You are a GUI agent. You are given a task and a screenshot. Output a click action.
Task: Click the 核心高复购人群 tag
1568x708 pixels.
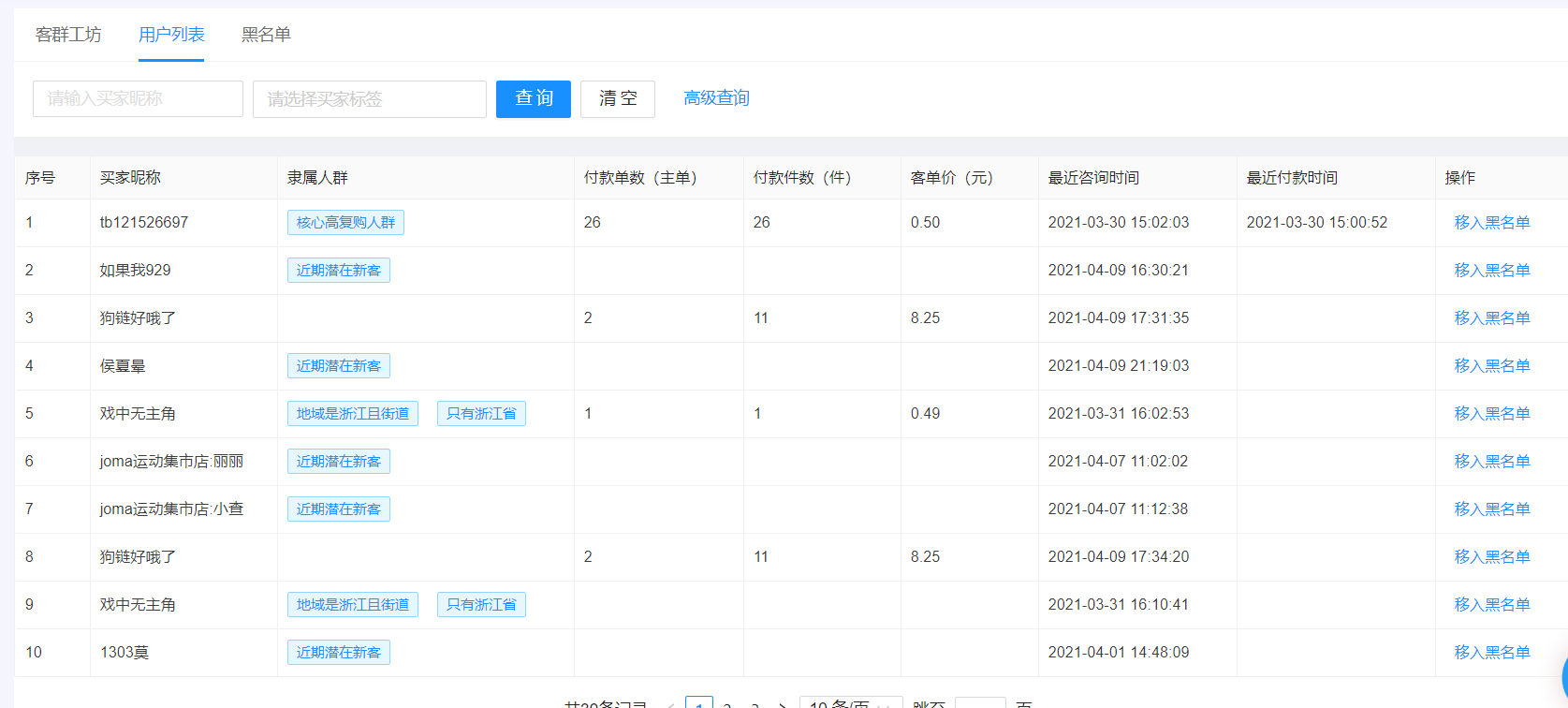pos(345,223)
